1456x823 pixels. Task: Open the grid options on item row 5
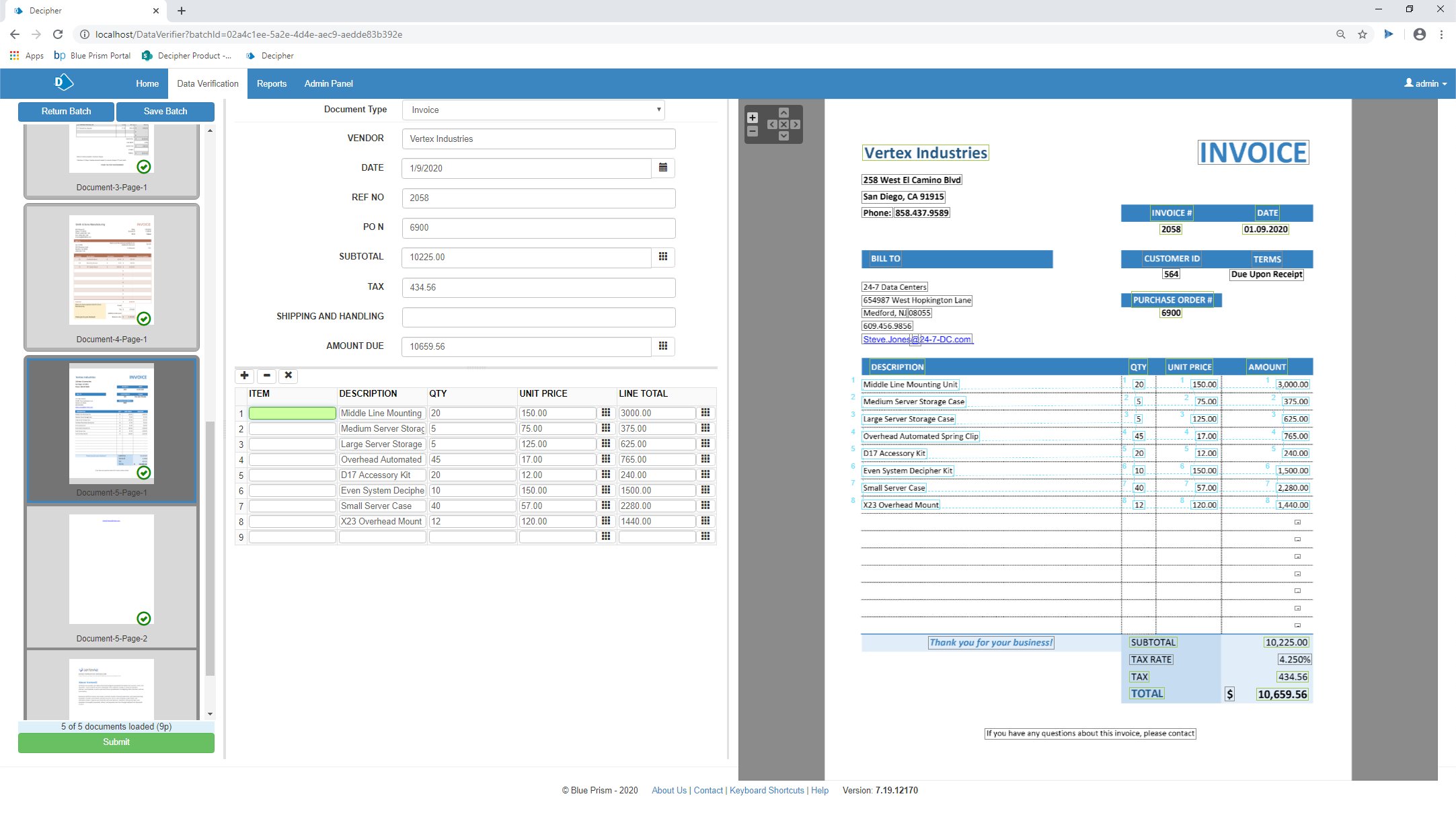(706, 474)
